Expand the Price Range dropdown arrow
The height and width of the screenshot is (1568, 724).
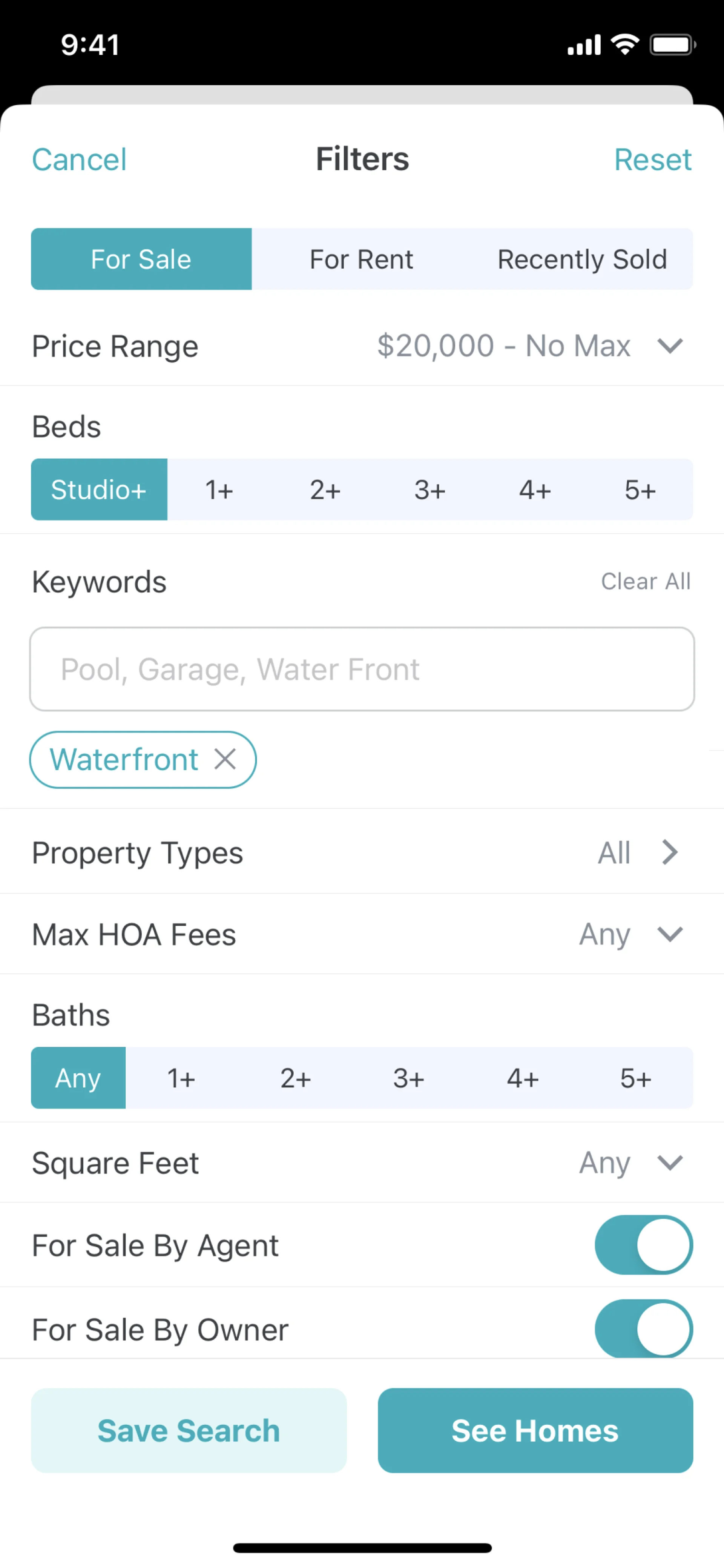point(670,346)
